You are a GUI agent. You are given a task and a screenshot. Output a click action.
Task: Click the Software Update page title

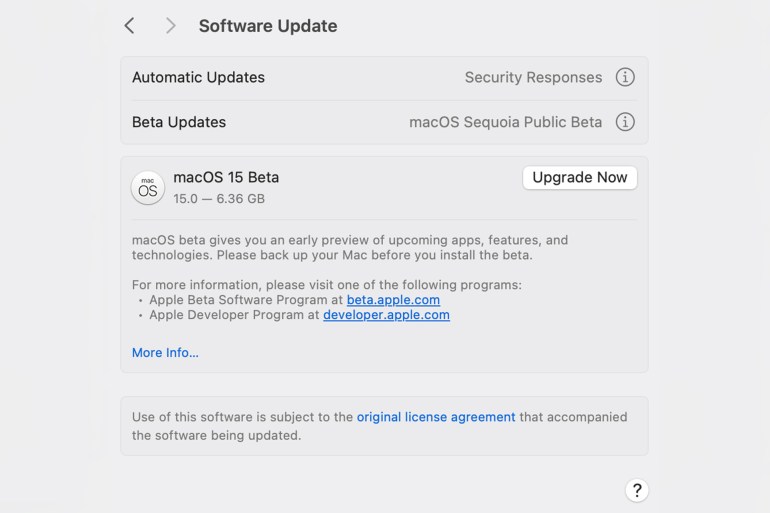[268, 26]
